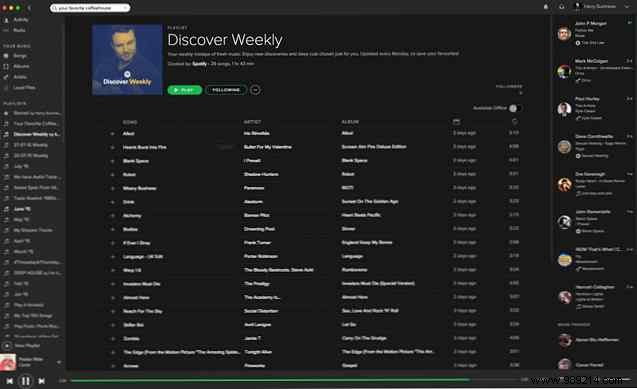Viewport: 637px width, 389px height.
Task: Open the notifications bell
Action: (x=546, y=6)
